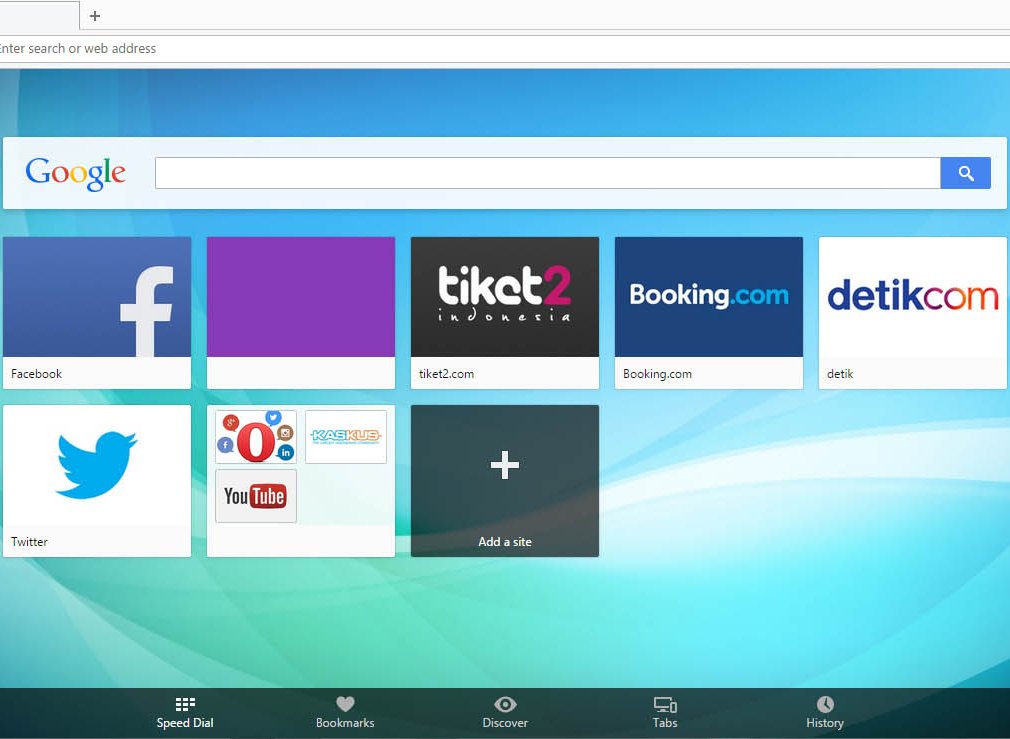Open the Booking.com speed dial tile

pyautogui.click(x=709, y=312)
